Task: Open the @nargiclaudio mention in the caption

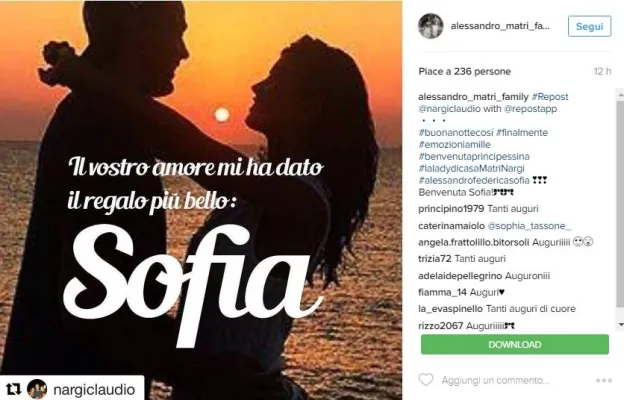Action: [449, 109]
